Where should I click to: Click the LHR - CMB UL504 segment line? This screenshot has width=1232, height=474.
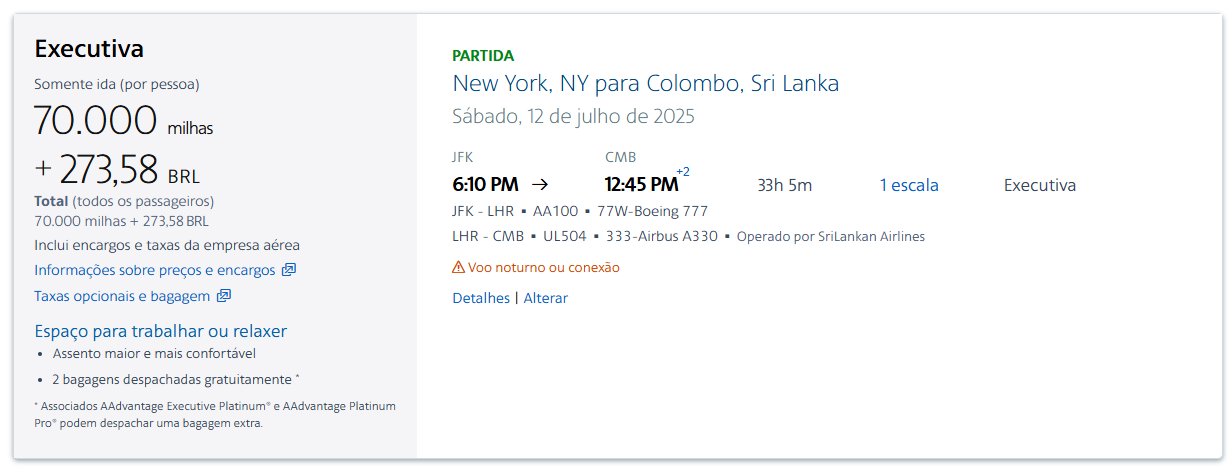pos(689,237)
